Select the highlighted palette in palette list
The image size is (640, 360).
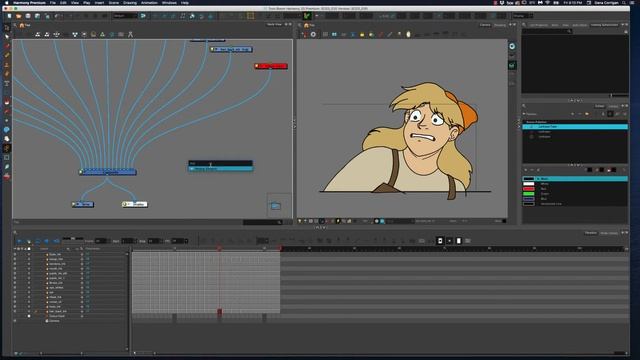pyautogui.click(x=575, y=127)
